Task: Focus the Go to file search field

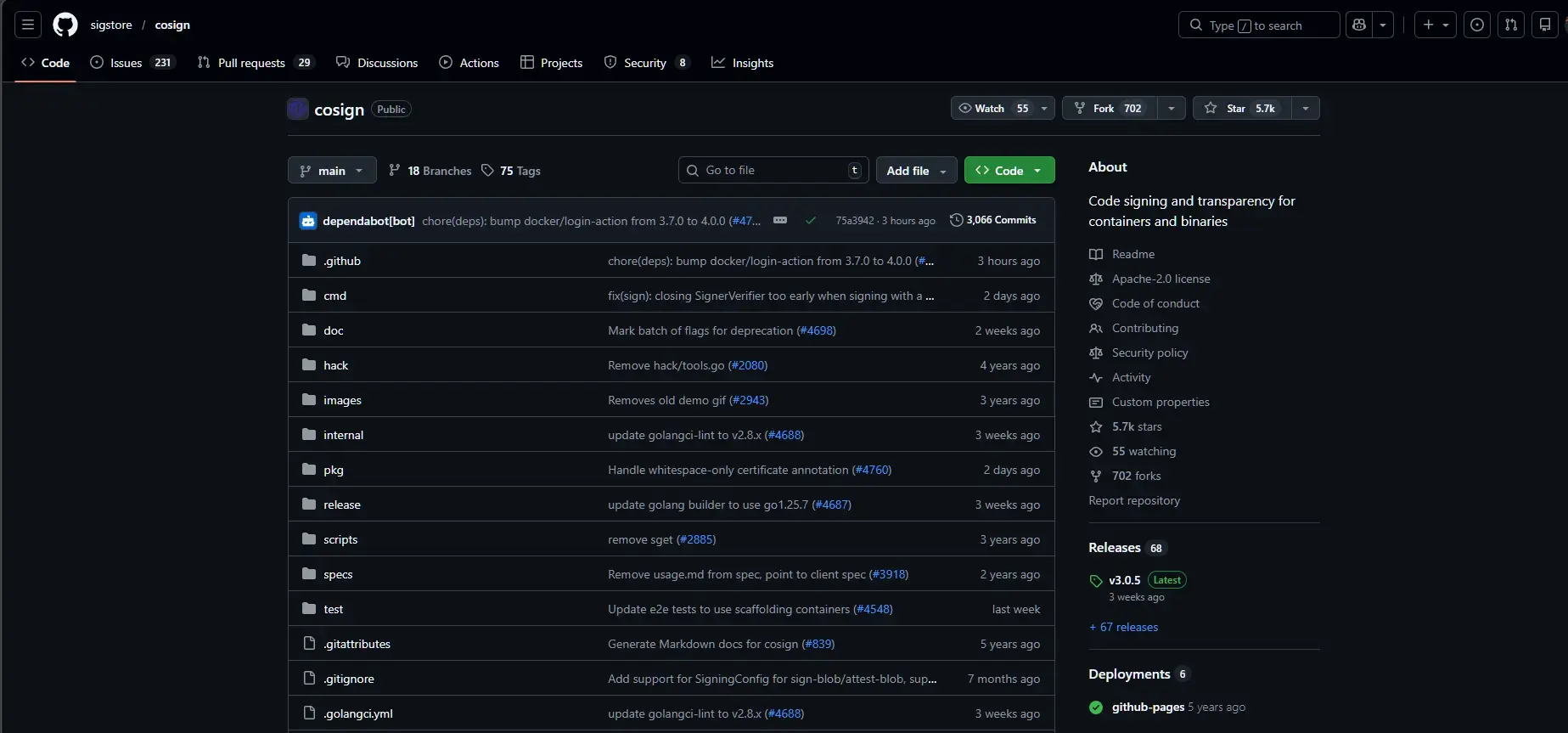Action: coord(773,170)
